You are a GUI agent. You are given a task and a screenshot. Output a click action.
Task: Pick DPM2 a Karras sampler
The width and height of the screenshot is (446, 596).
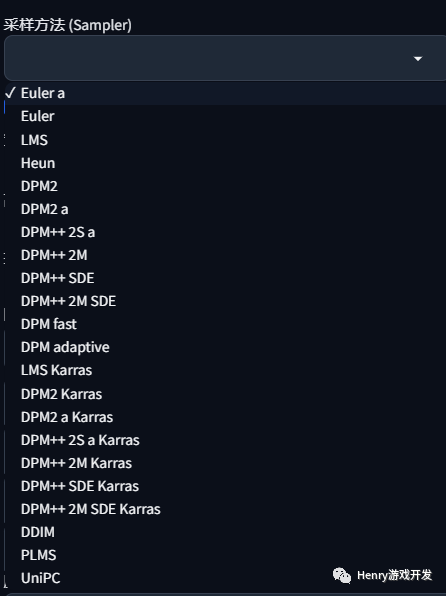pyautogui.click(x=225, y=417)
